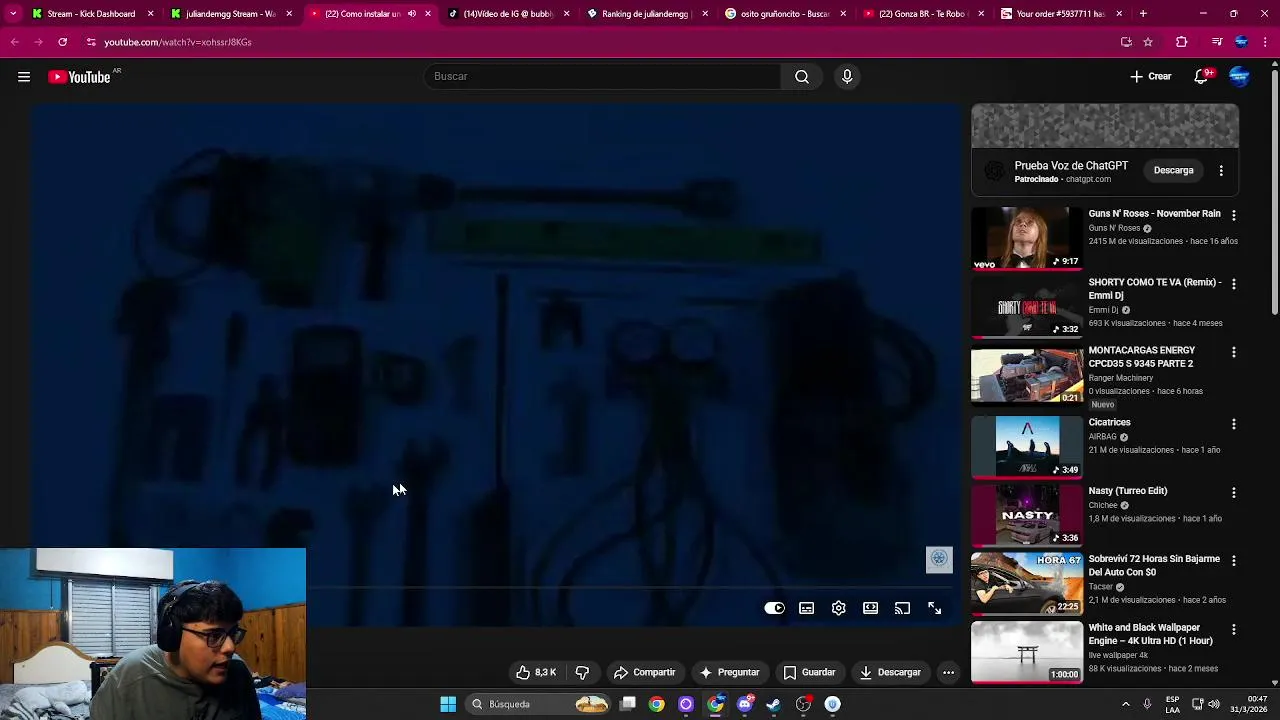Open the tab search dropdown arrow
Image resolution: width=1280 pixels, height=720 pixels.
[x=13, y=14]
